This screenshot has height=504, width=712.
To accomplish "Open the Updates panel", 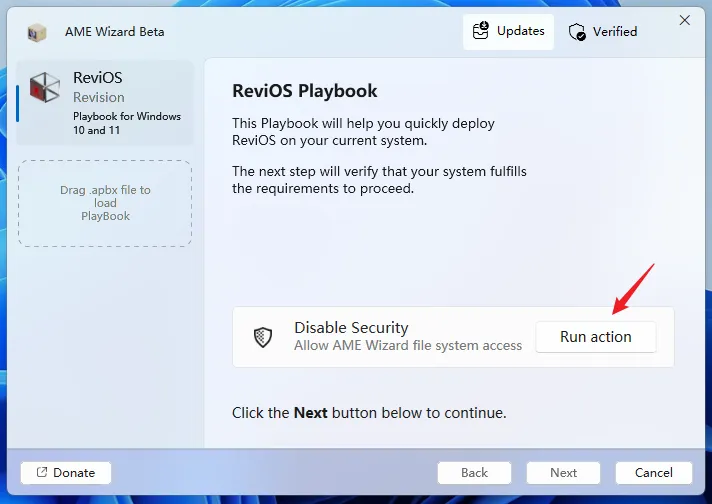I will (508, 31).
